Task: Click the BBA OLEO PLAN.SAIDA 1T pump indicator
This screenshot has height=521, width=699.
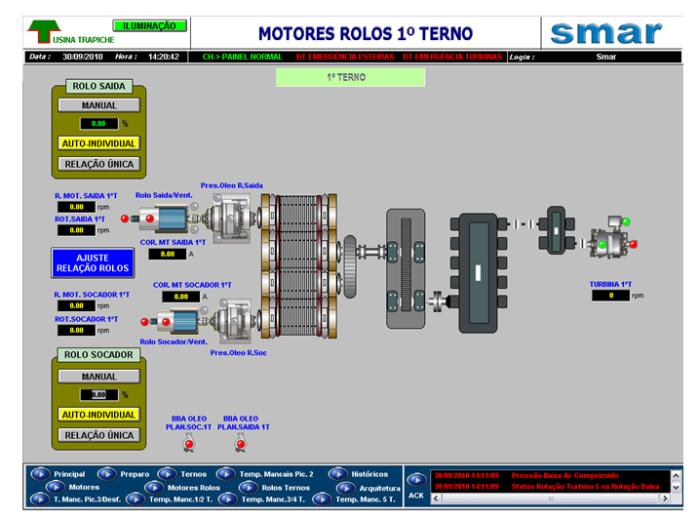Action: coord(241,444)
